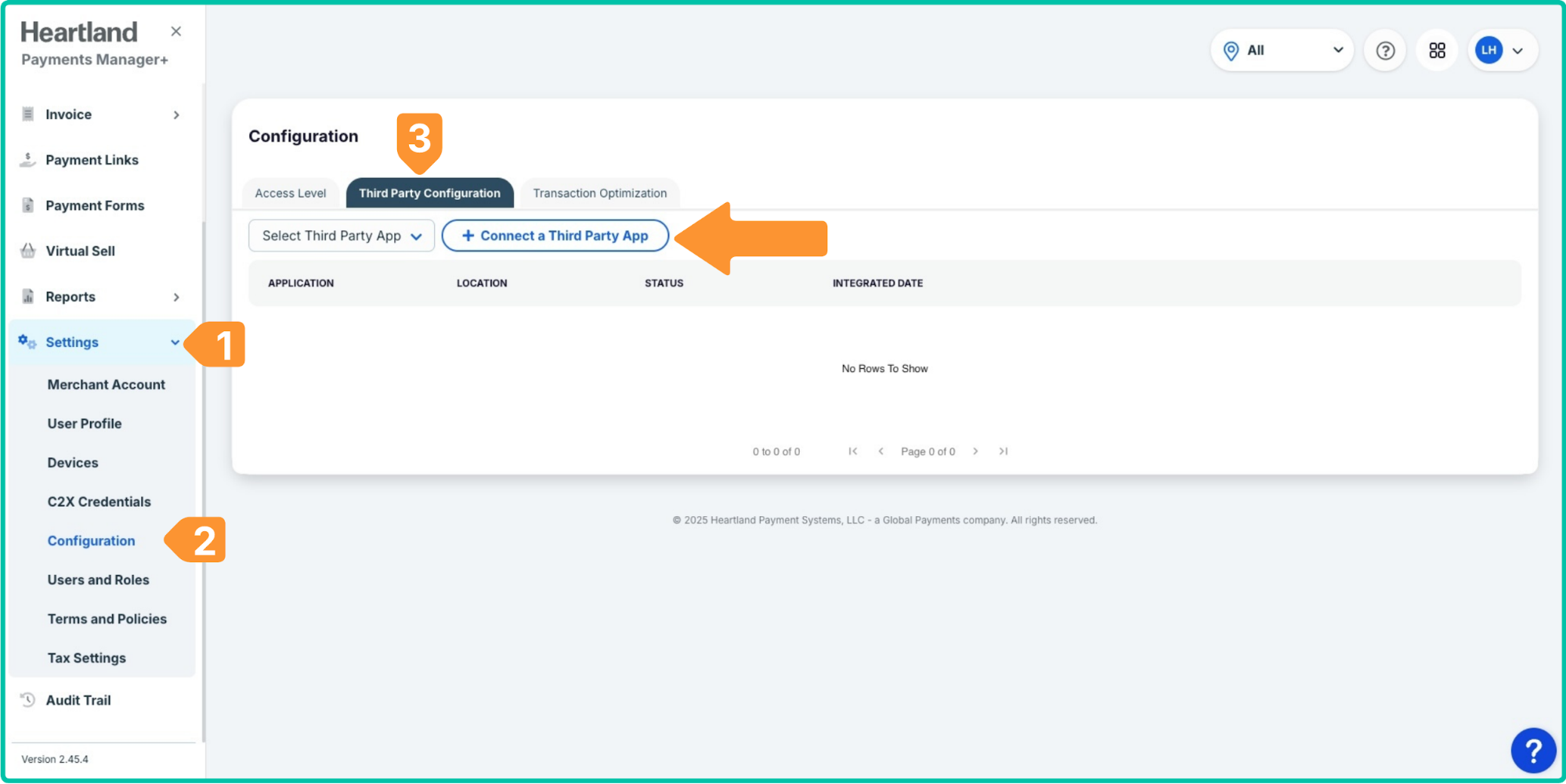Screen dimensions: 1566x784
Task: Click the LH user avatar
Action: click(1488, 51)
